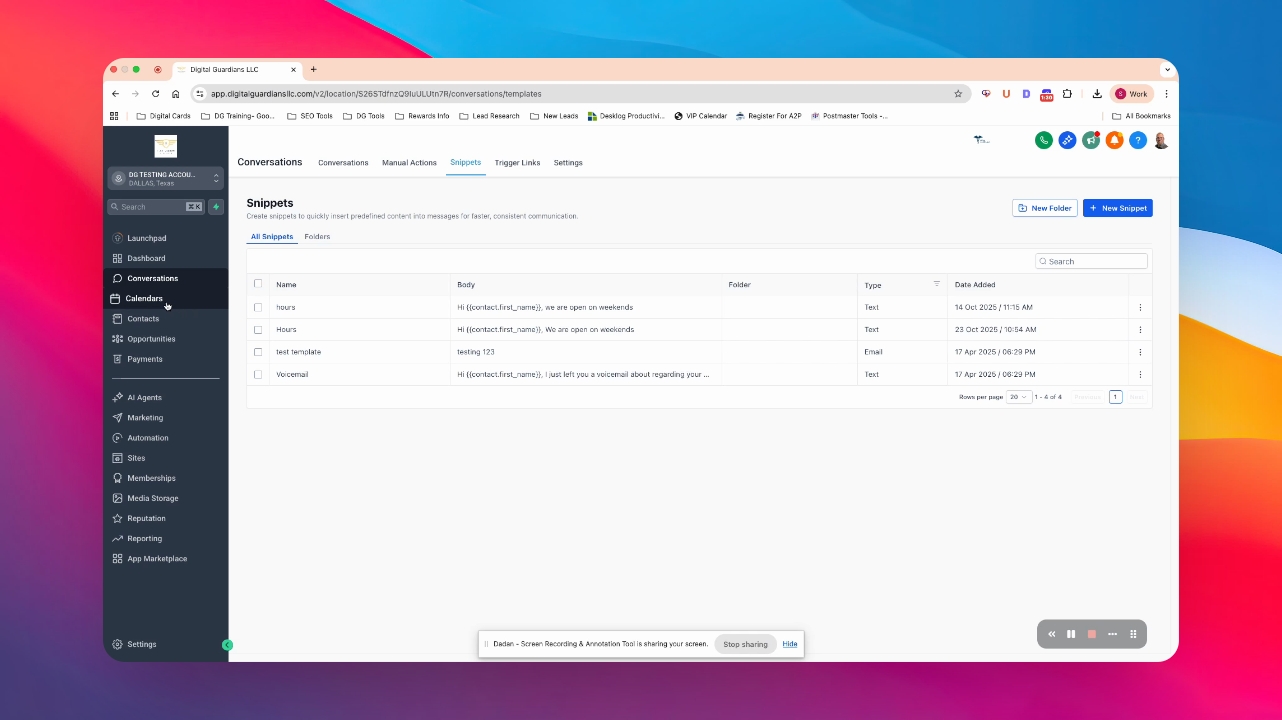Viewport: 1282px width, 720px height.
Task: Click the green phone dialer icon
Action: coord(1043,140)
